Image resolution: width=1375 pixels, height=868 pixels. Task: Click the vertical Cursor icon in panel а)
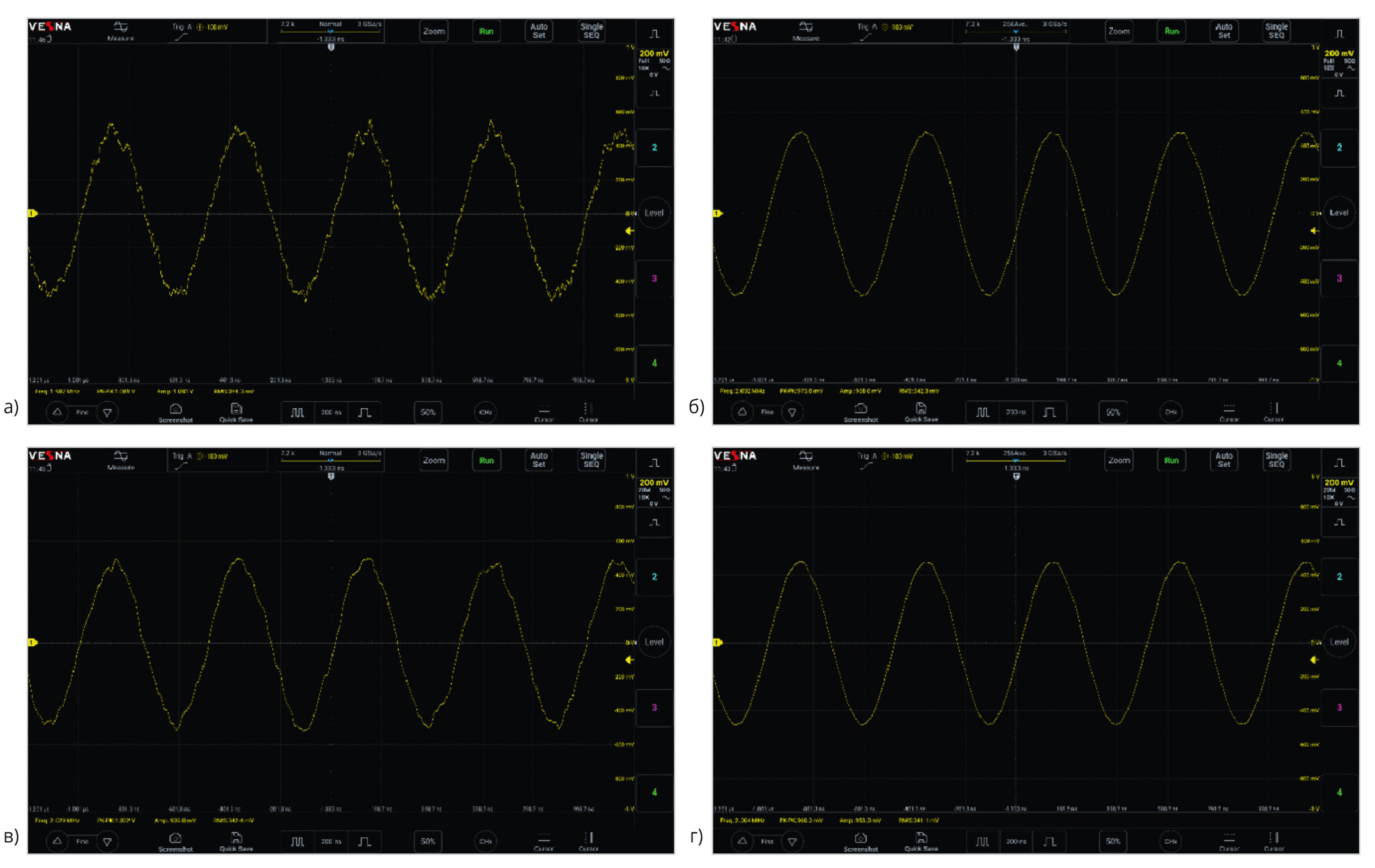tap(588, 409)
